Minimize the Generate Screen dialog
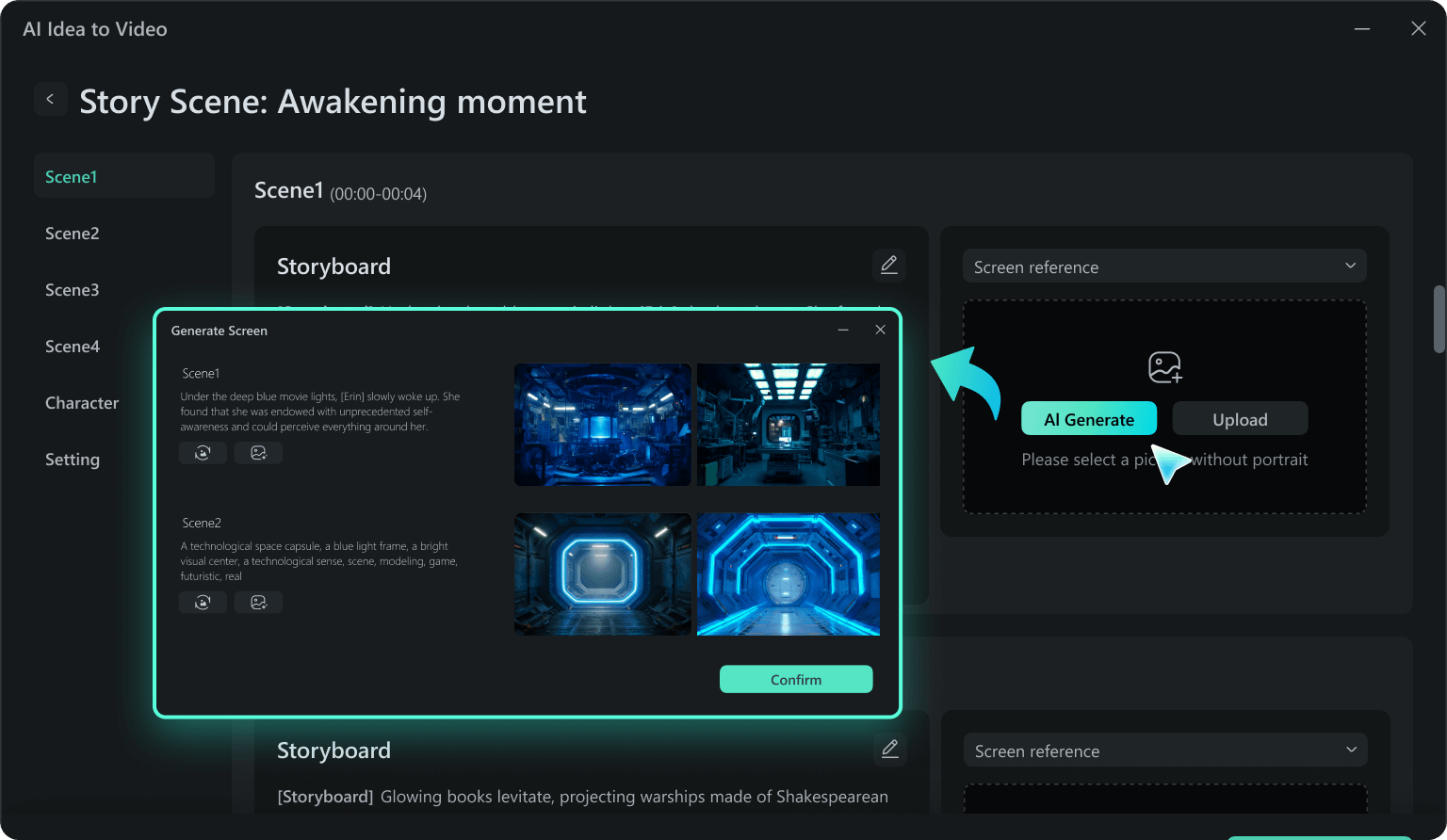 (x=843, y=330)
